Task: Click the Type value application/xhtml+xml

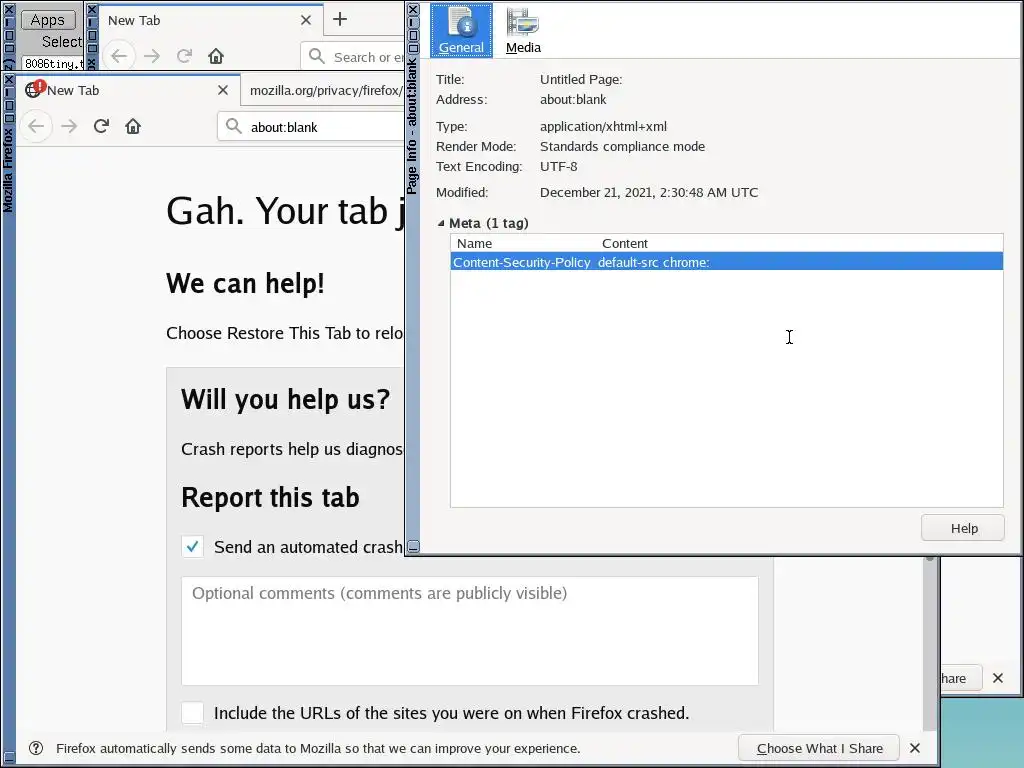Action: coord(603,126)
